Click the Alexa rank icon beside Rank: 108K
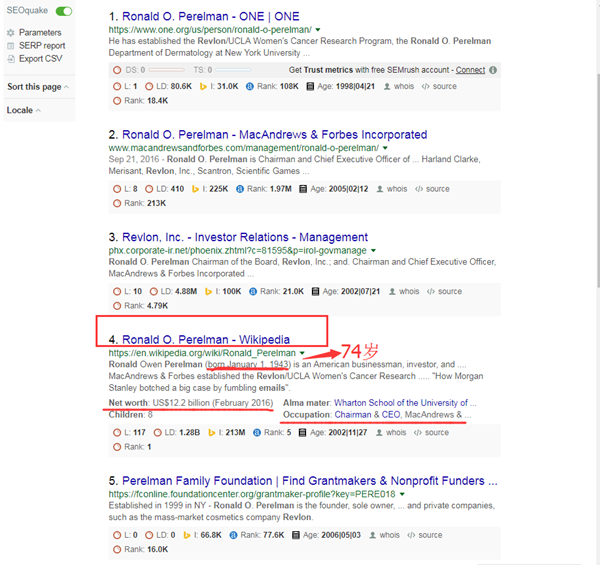This screenshot has height=565, width=600. click(249, 86)
